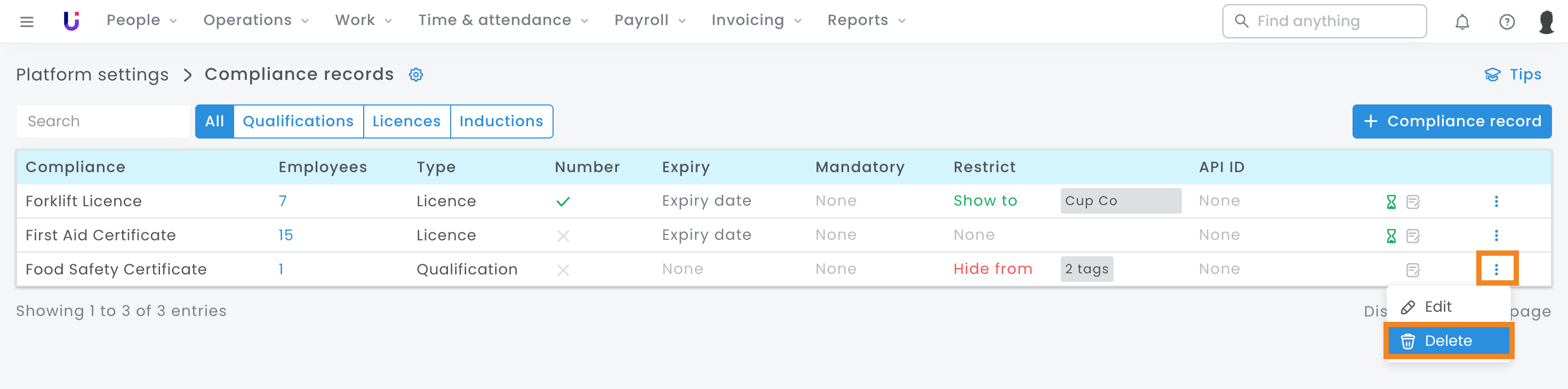The width and height of the screenshot is (1568, 389).
Task: Expand the People dropdown menu
Action: tap(141, 21)
